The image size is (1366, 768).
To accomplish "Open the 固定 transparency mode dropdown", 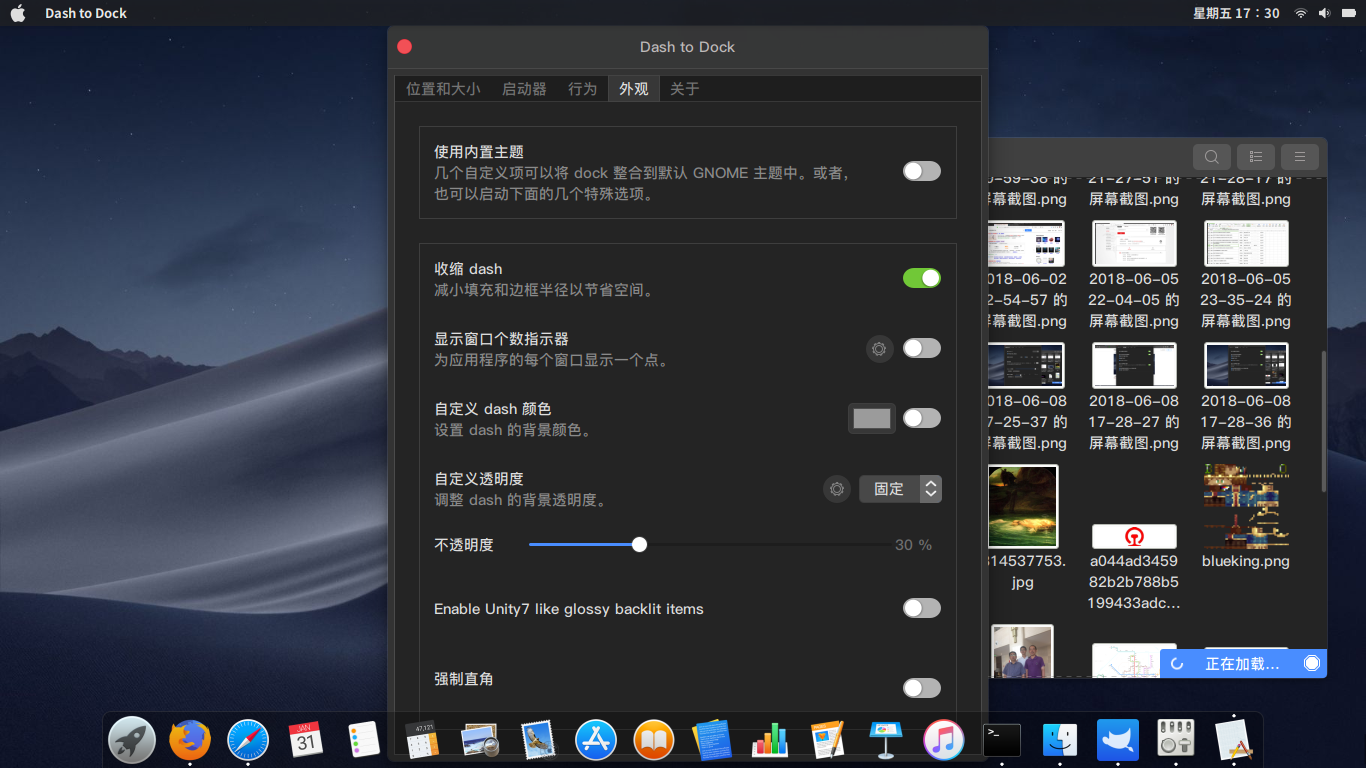I will coord(898,489).
